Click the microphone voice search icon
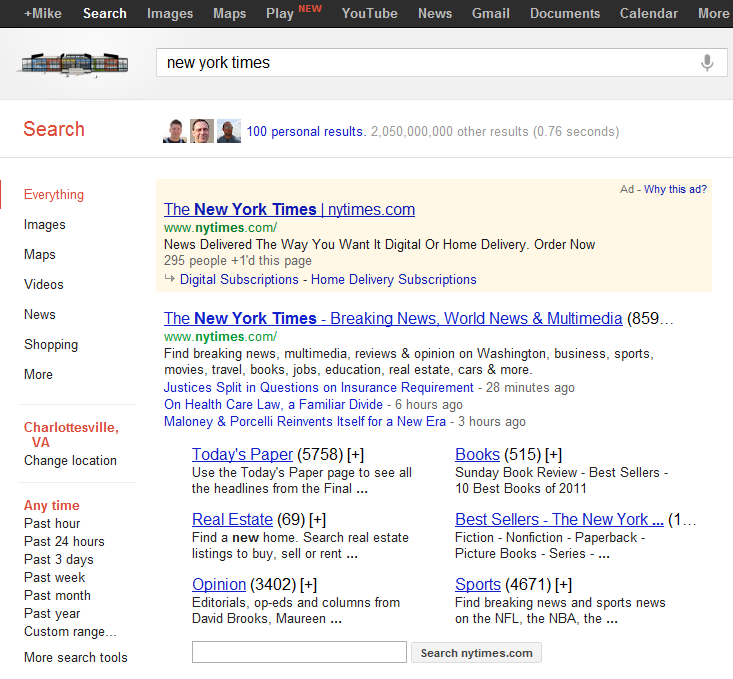733x679 pixels. (707, 62)
